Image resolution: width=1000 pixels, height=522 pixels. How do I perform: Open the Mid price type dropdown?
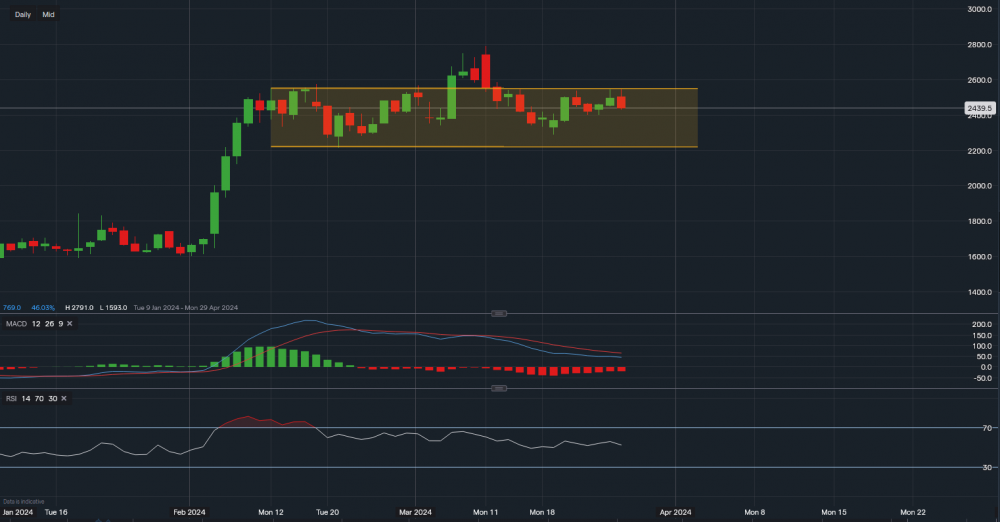pyautogui.click(x=48, y=15)
